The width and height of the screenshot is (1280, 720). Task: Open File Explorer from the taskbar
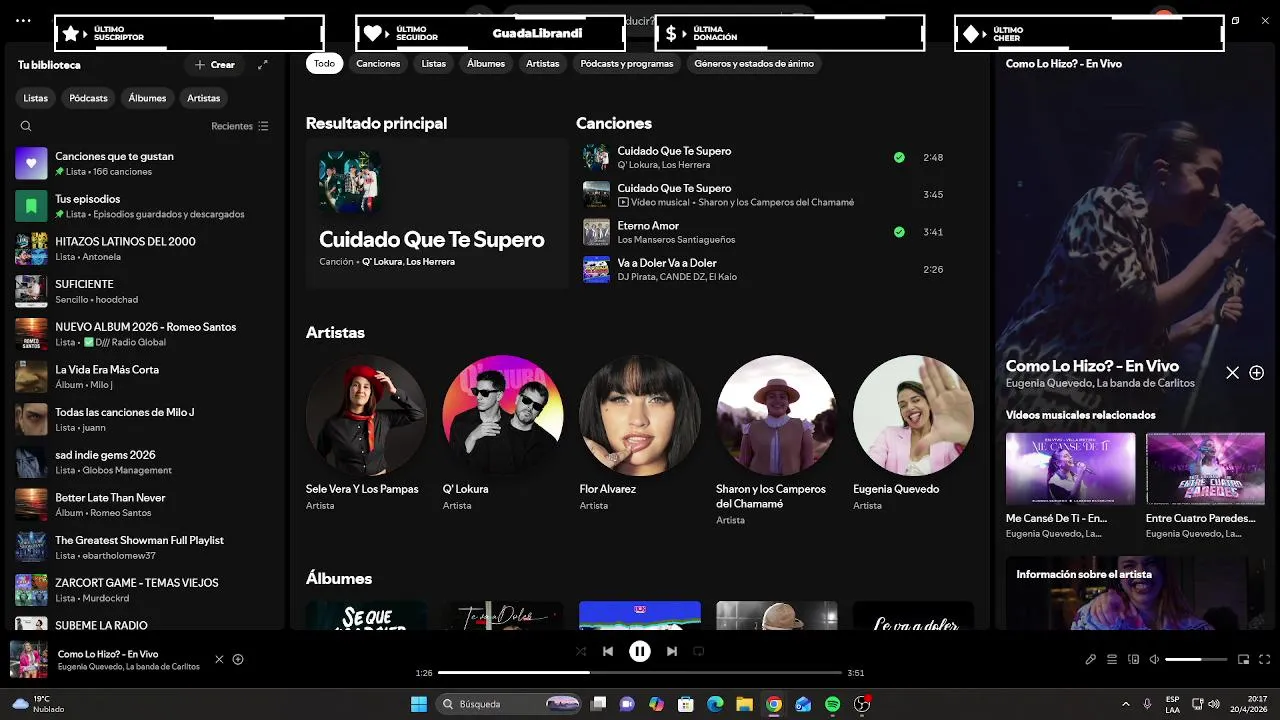point(744,704)
